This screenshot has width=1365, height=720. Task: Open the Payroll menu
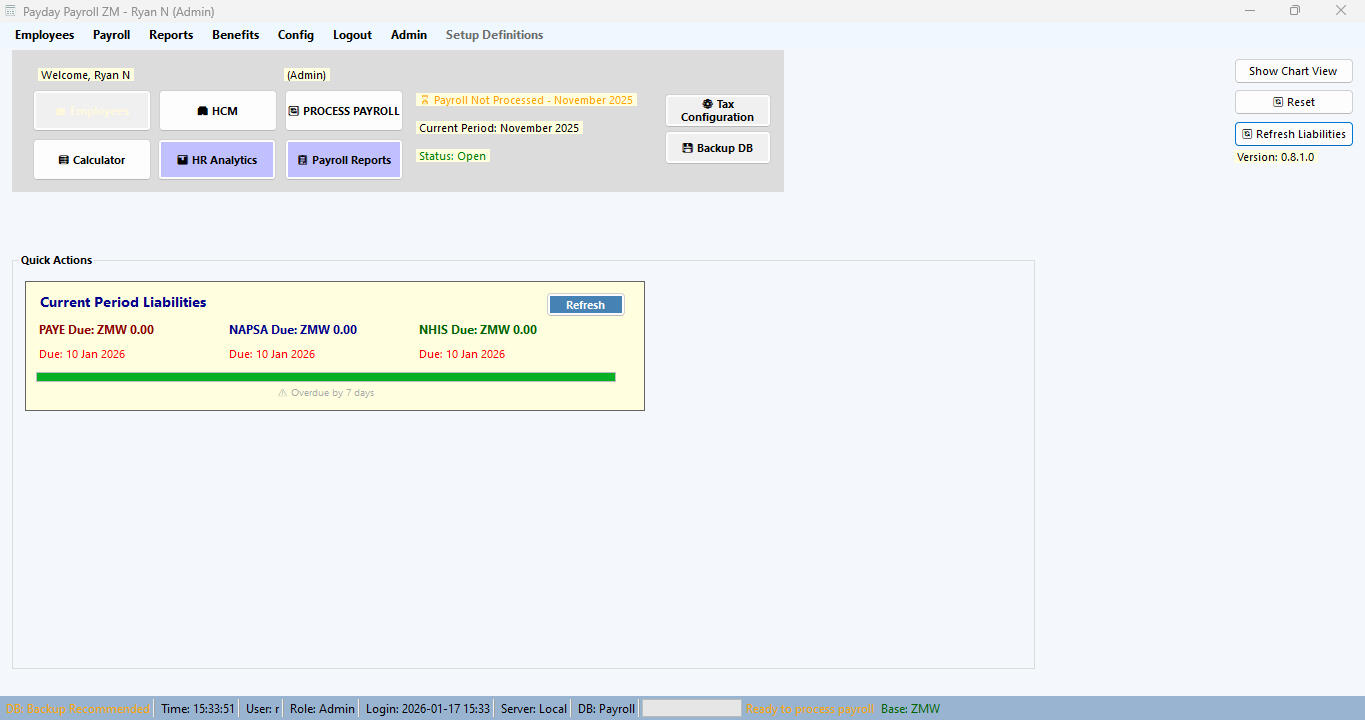[x=111, y=35]
